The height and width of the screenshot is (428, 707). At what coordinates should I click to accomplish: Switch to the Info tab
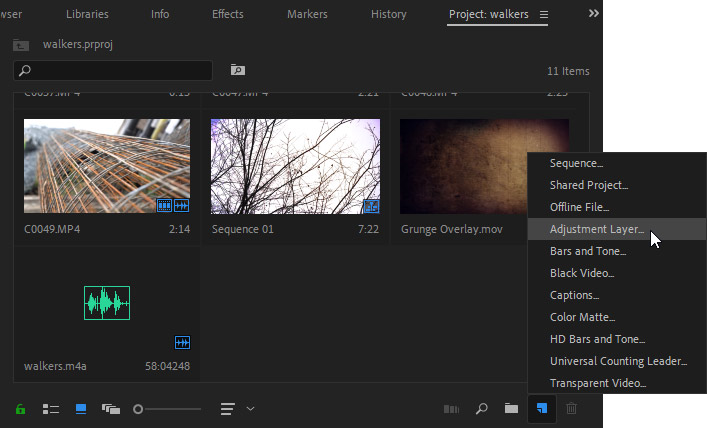[160, 14]
